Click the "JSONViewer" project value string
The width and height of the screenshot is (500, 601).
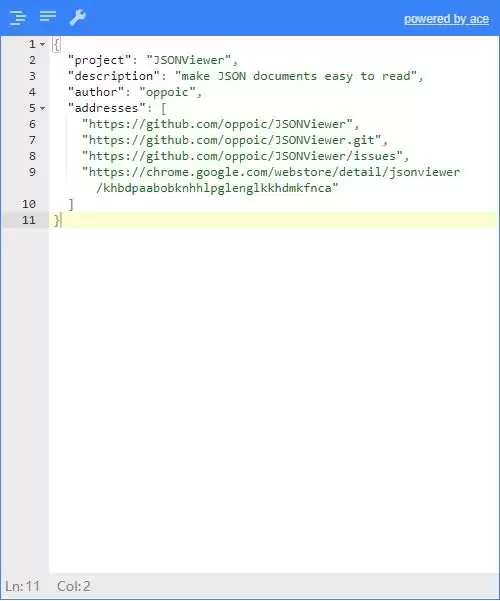[x=189, y=60]
